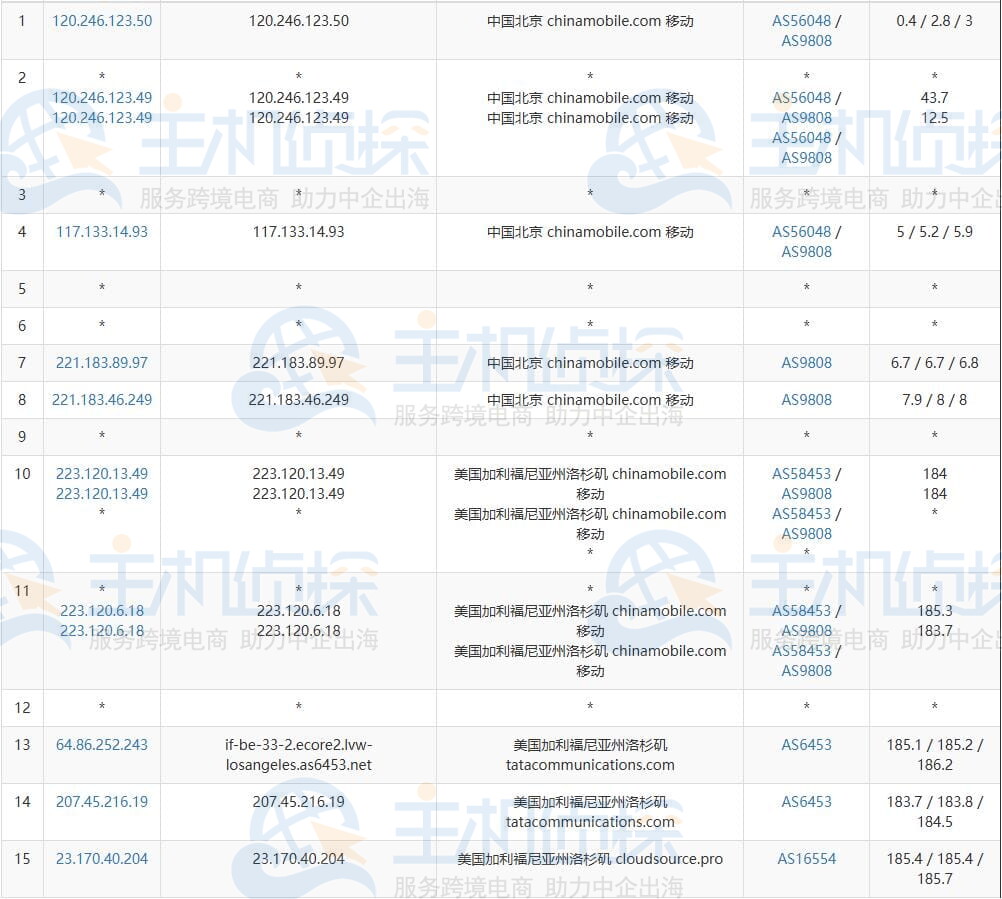1002x899 pixels.
Task: Select the IP link 120.246.123.49 in hop 2
Action: point(101,97)
